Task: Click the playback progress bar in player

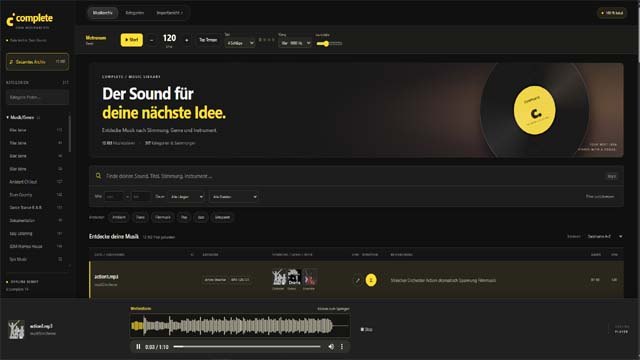Action: click(247, 347)
